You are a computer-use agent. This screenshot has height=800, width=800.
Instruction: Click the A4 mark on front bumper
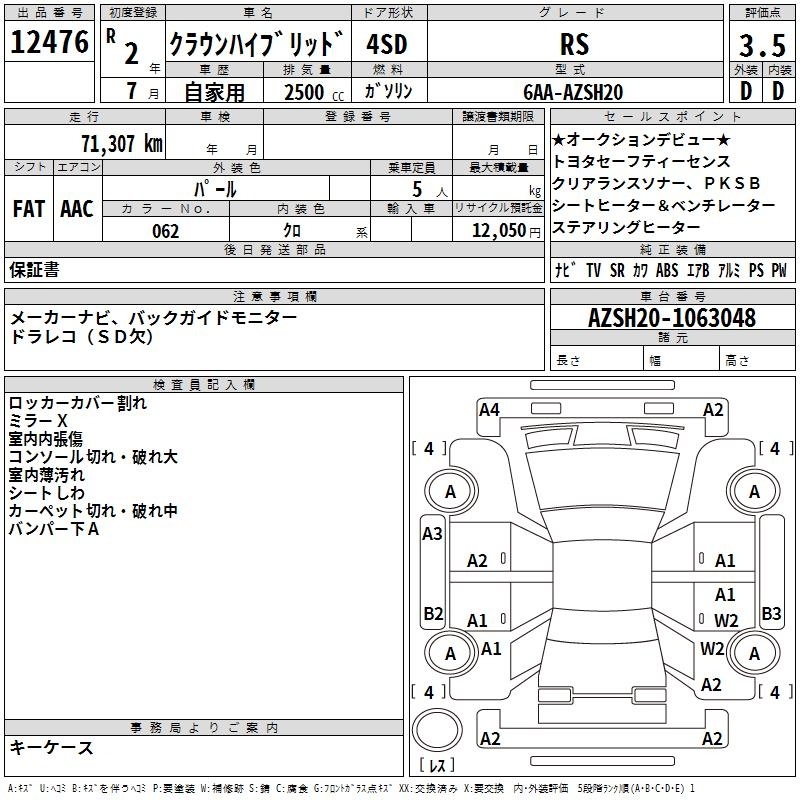pos(489,410)
